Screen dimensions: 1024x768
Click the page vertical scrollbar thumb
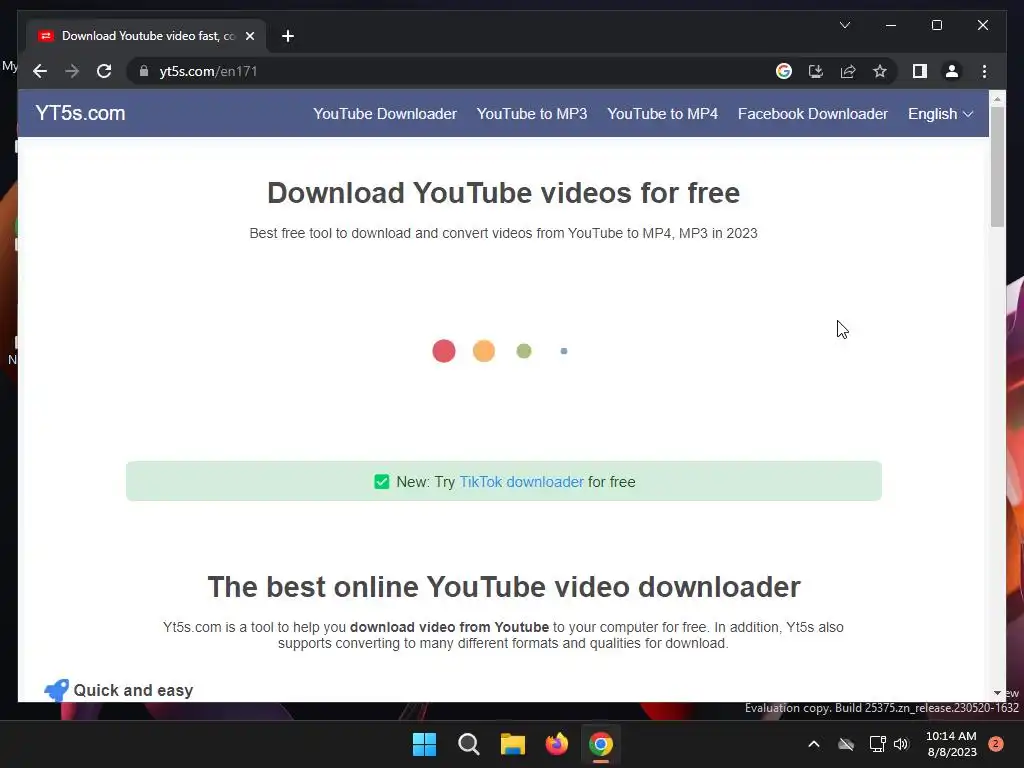tap(997, 167)
